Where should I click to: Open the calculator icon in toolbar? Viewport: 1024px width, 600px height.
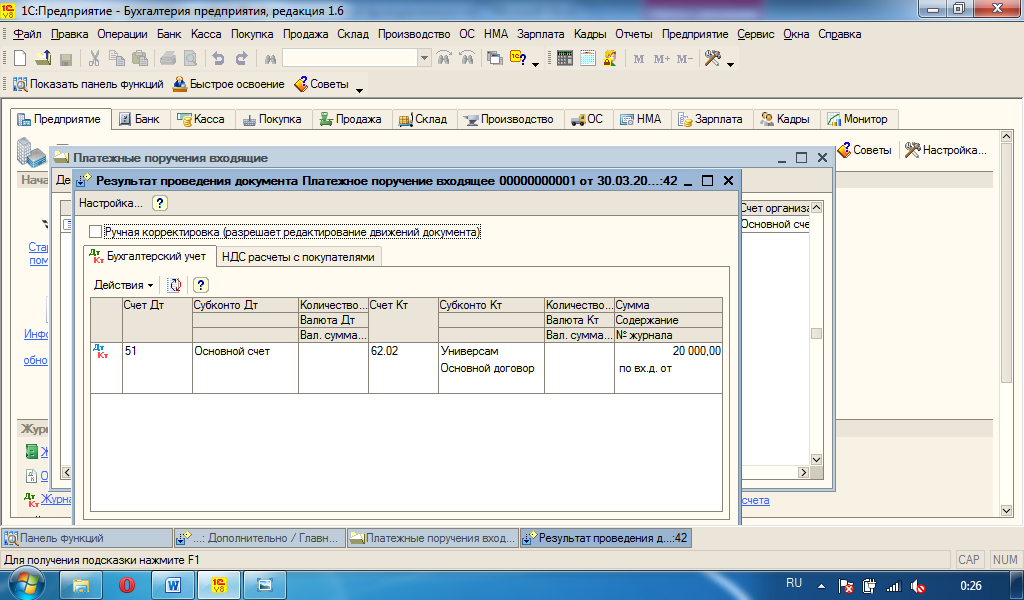(x=565, y=59)
